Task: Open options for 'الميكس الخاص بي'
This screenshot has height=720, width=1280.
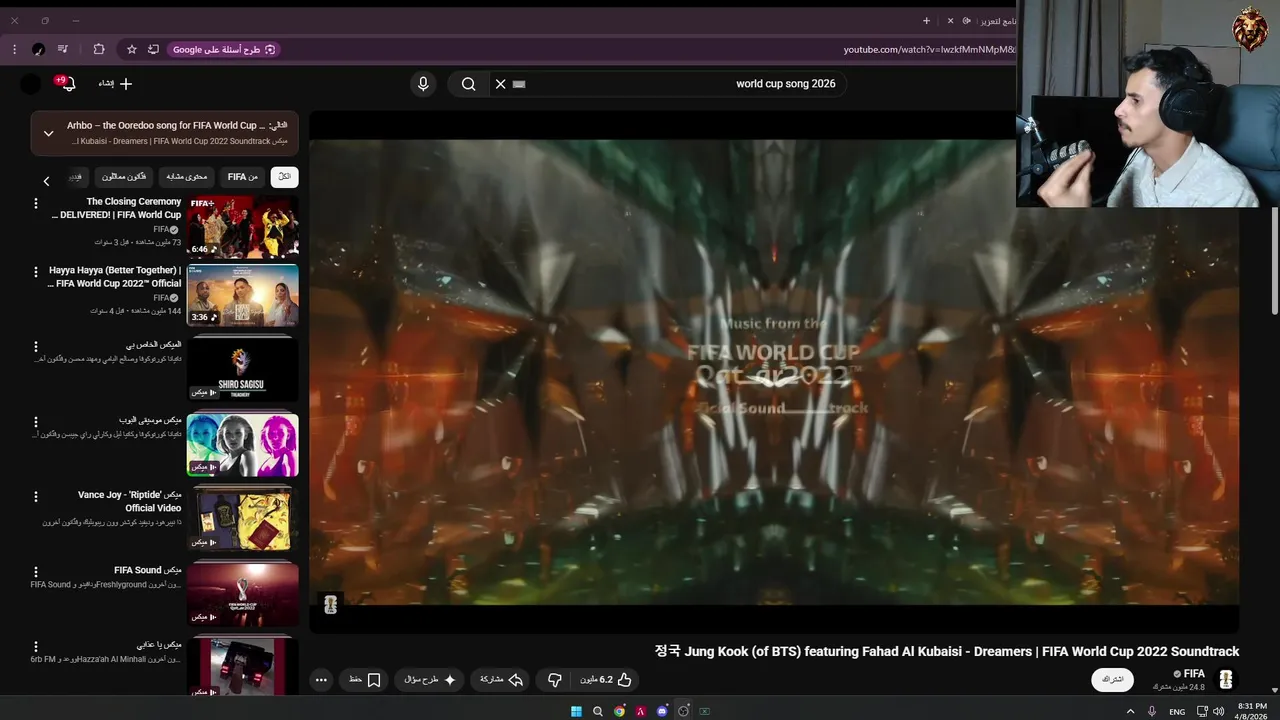Action: click(36, 347)
